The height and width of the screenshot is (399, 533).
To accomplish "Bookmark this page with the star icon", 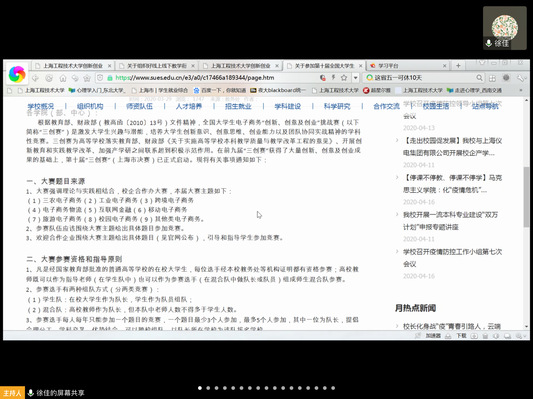I will point(344,78).
